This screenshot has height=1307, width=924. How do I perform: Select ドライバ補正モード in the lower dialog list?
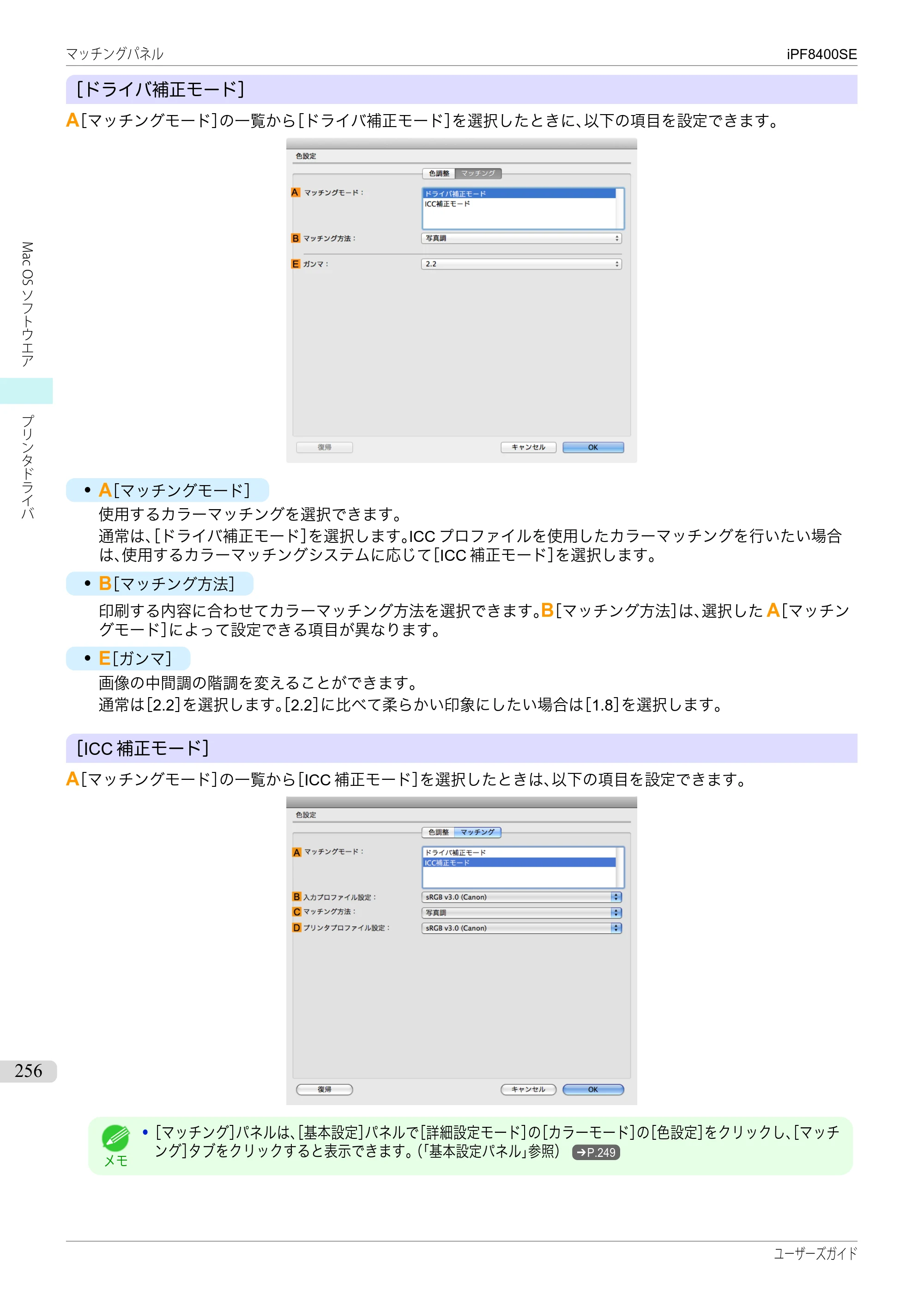[519, 853]
